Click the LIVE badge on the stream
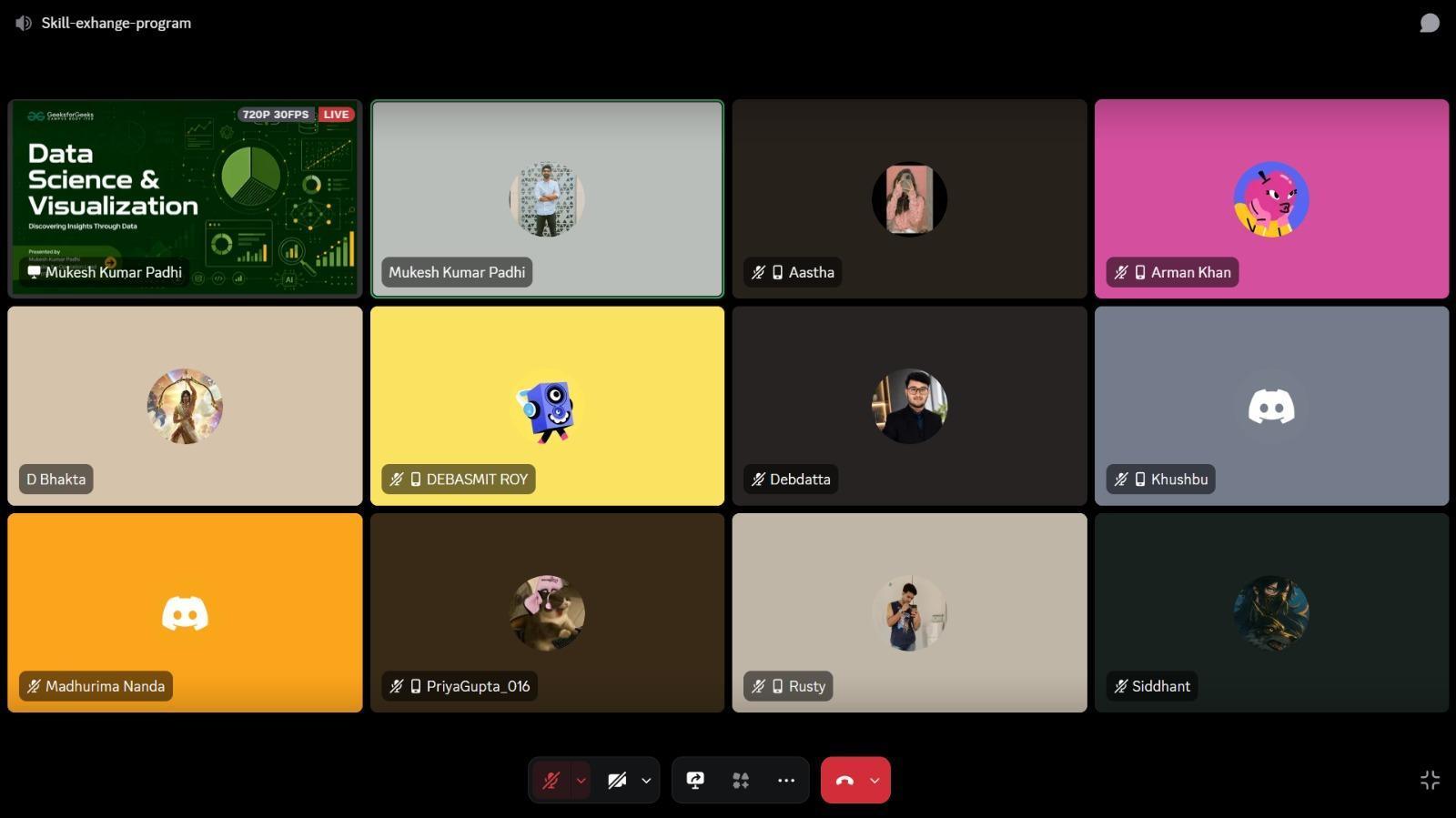 click(x=336, y=115)
